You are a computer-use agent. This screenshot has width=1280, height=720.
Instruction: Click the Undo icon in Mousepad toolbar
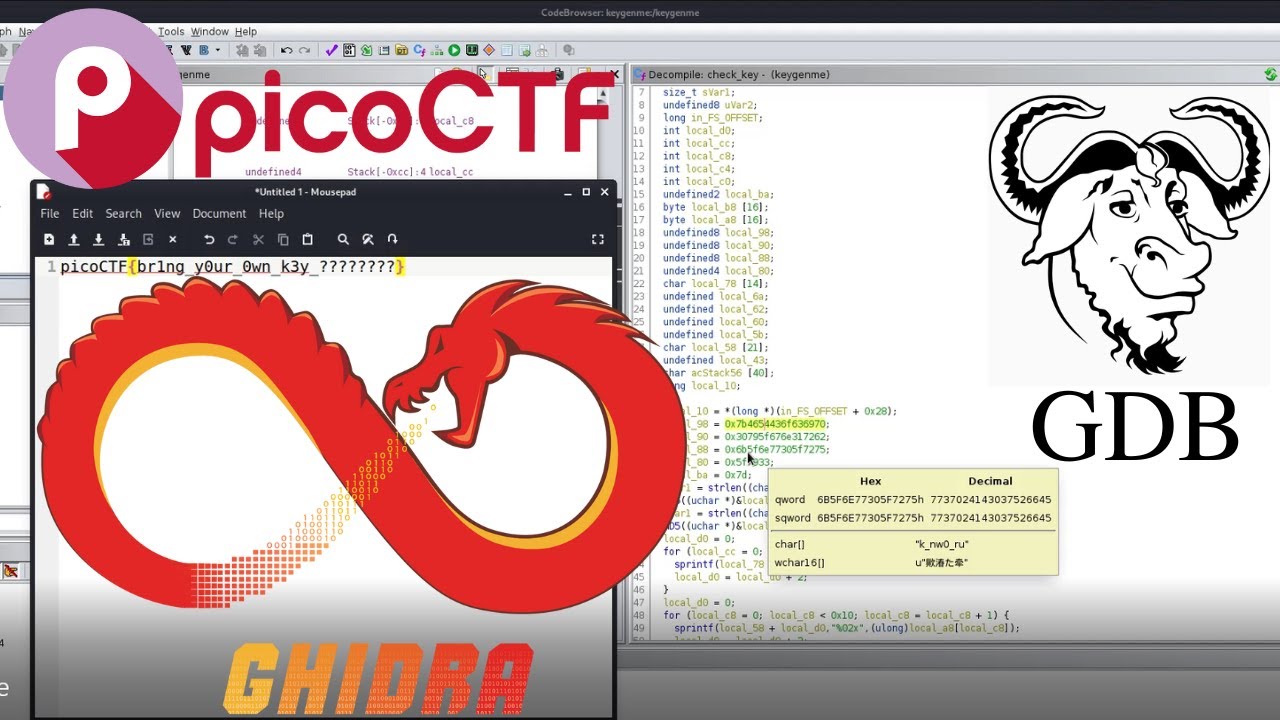tap(209, 239)
